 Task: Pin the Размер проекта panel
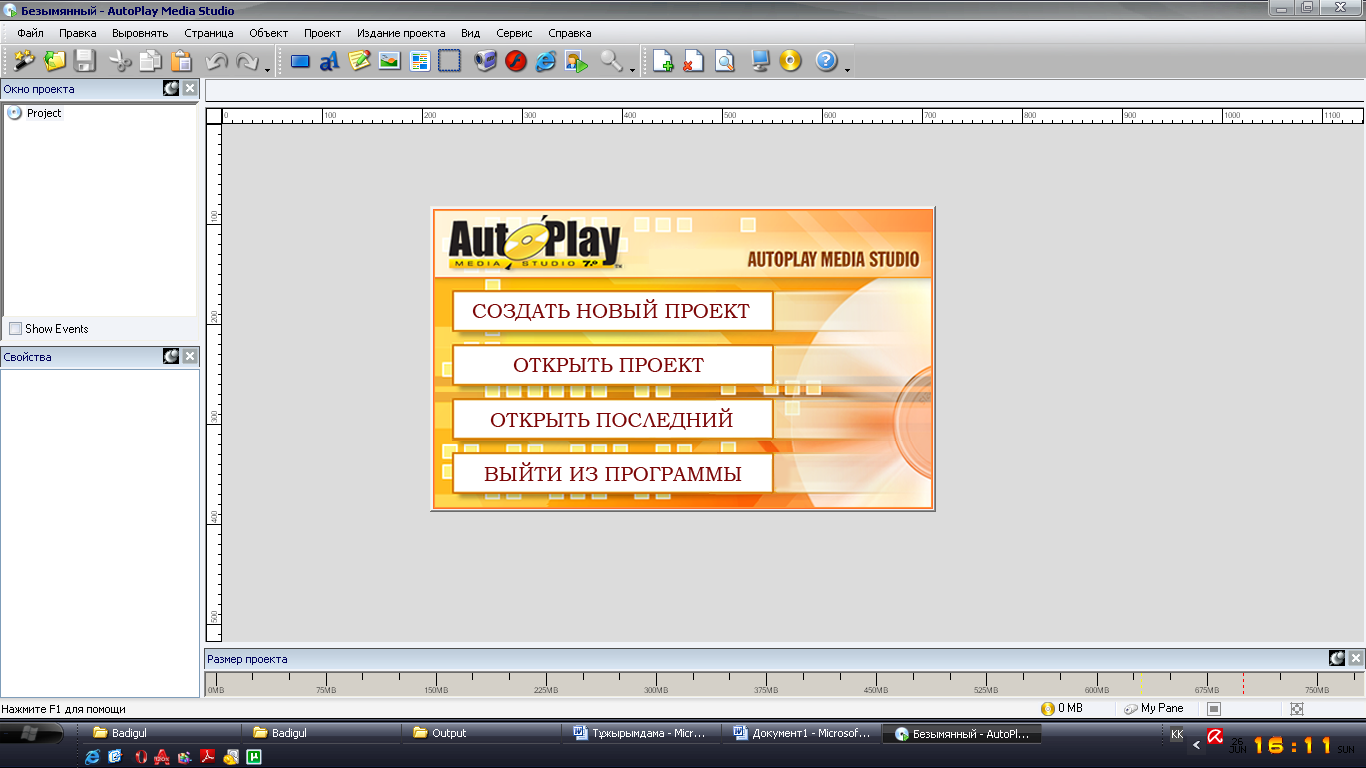tap(1337, 658)
